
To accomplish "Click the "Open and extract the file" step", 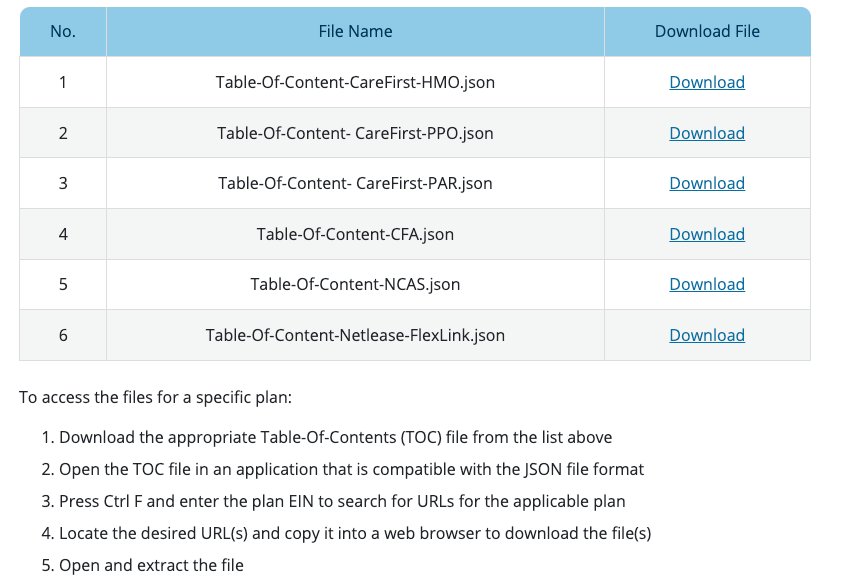I will (151, 565).
